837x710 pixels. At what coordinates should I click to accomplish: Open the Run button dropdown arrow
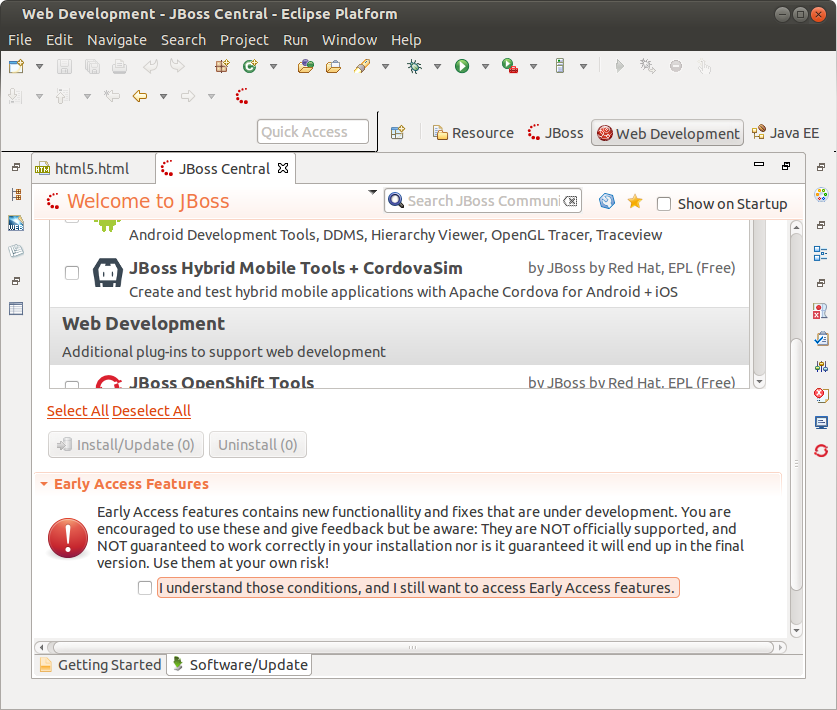[x=485, y=67]
